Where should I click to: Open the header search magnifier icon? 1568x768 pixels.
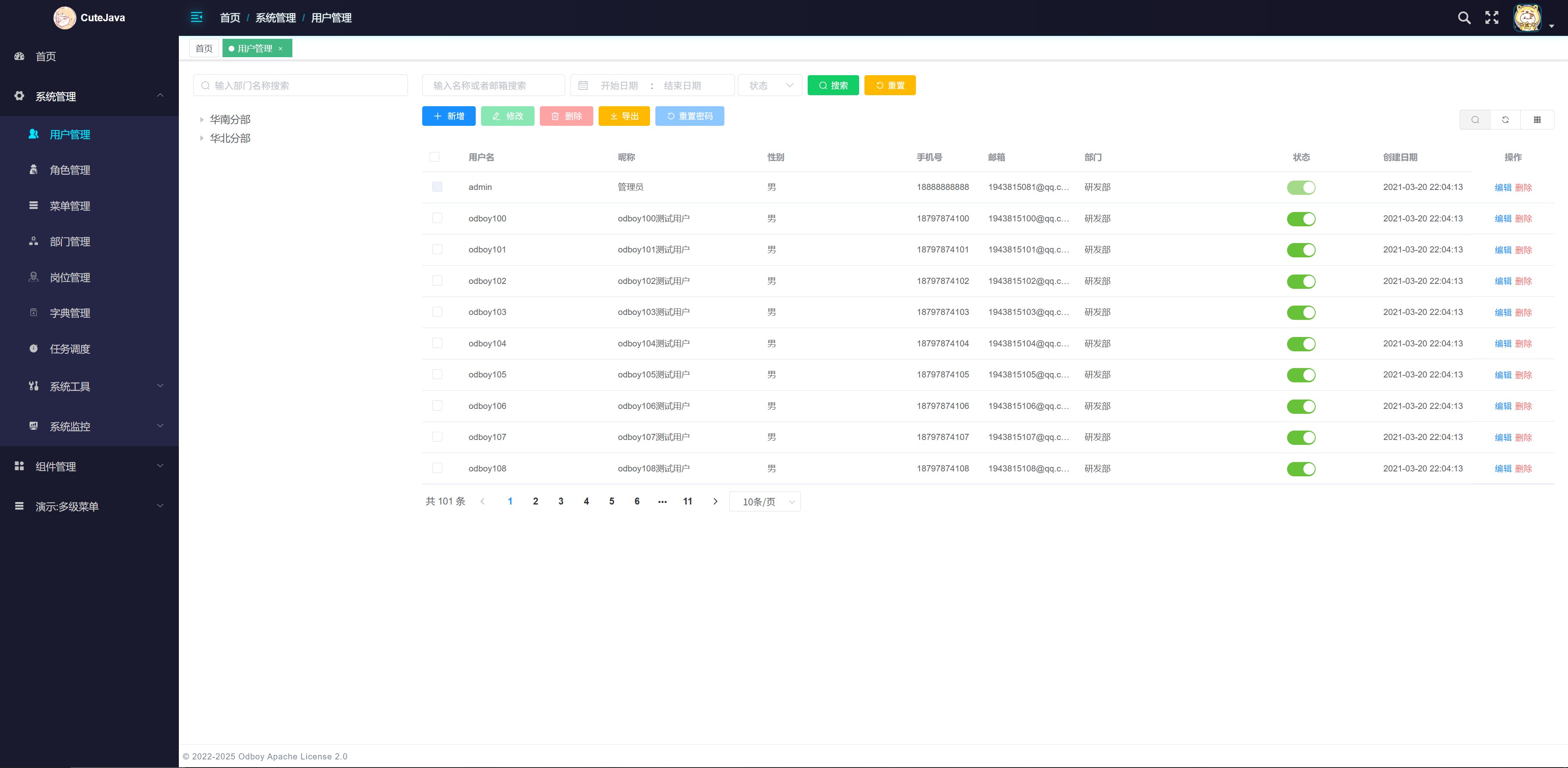pos(1464,18)
